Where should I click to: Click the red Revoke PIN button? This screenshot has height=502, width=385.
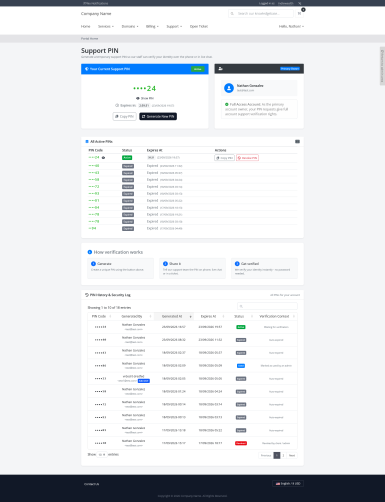(247, 158)
